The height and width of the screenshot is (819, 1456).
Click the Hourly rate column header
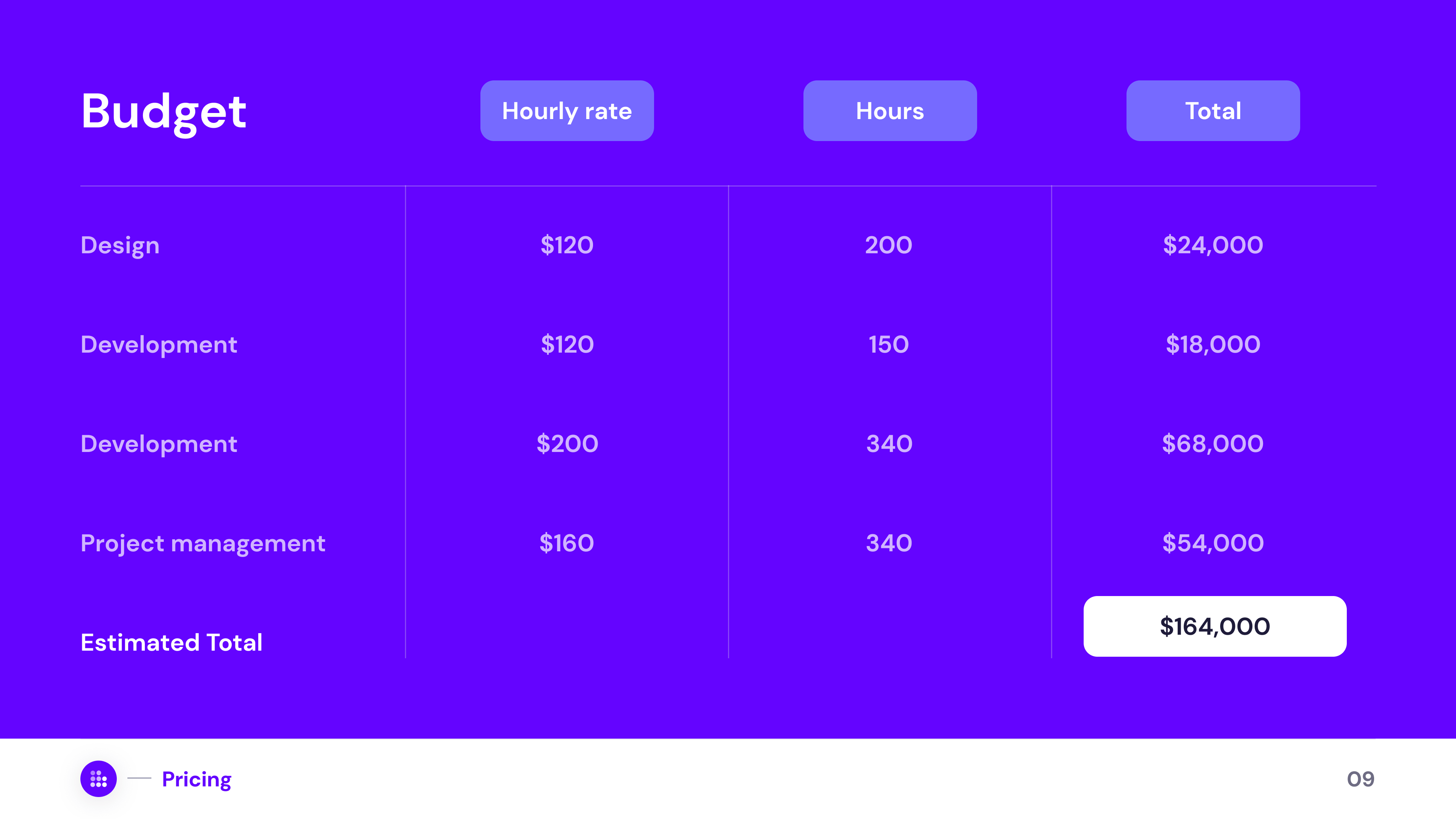coord(567,111)
